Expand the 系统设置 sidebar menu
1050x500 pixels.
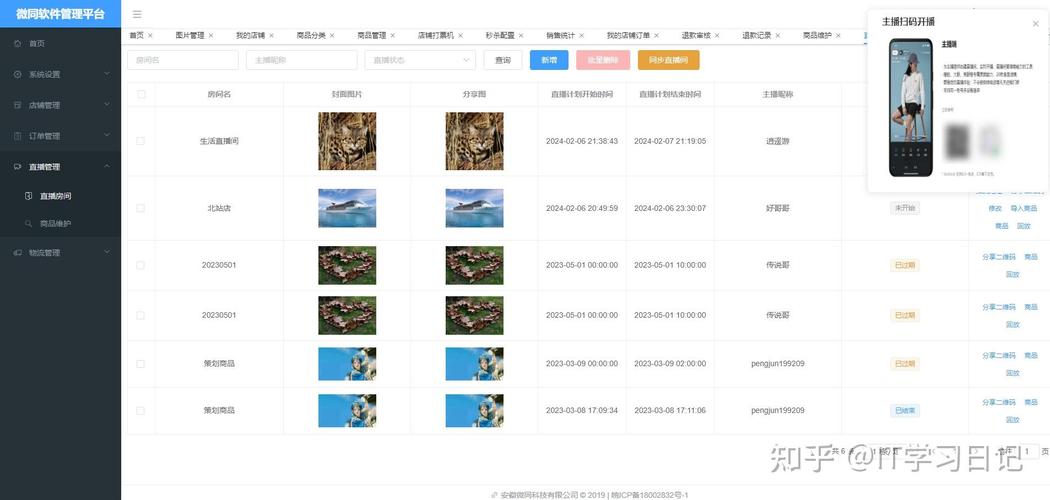coord(106,74)
